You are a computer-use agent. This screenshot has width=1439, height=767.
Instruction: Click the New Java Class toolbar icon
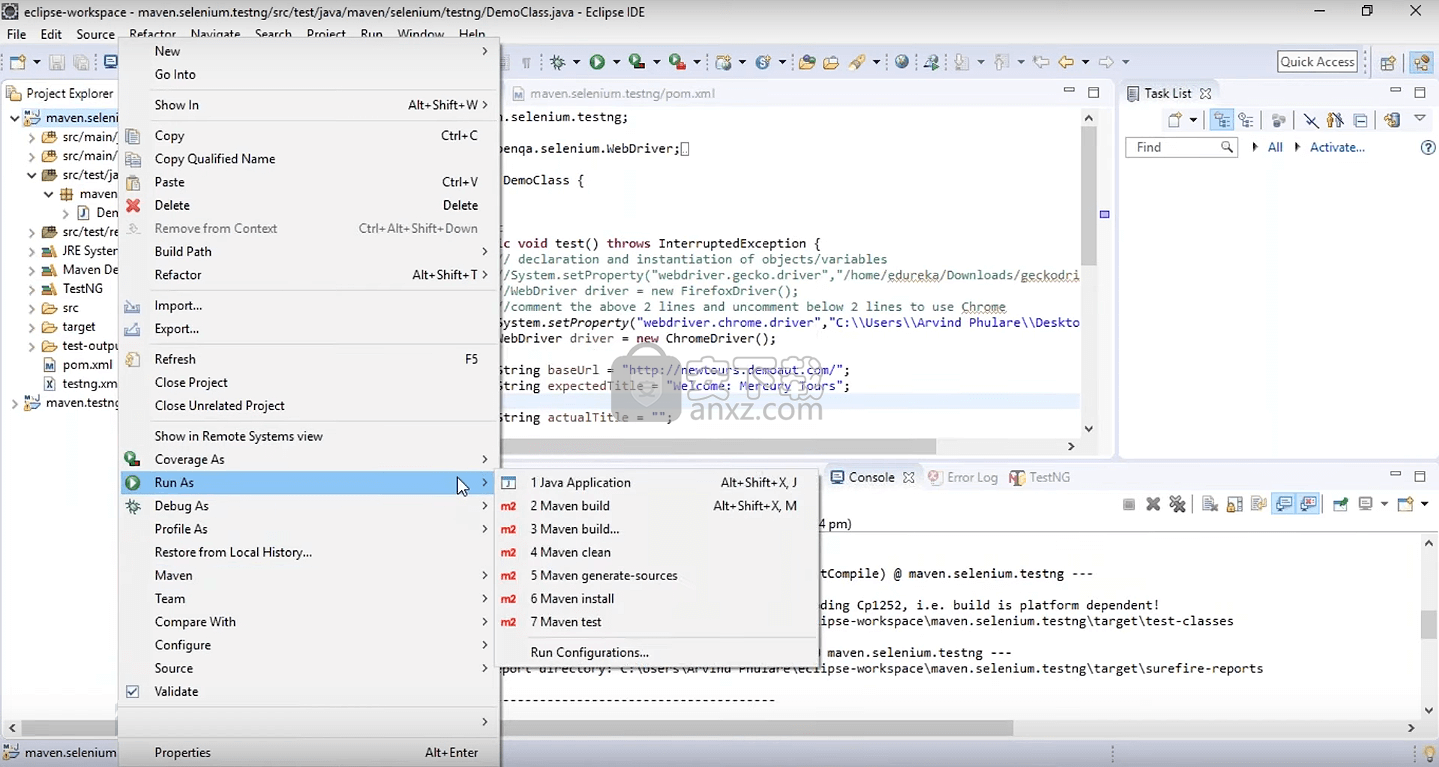pyautogui.click(x=763, y=62)
